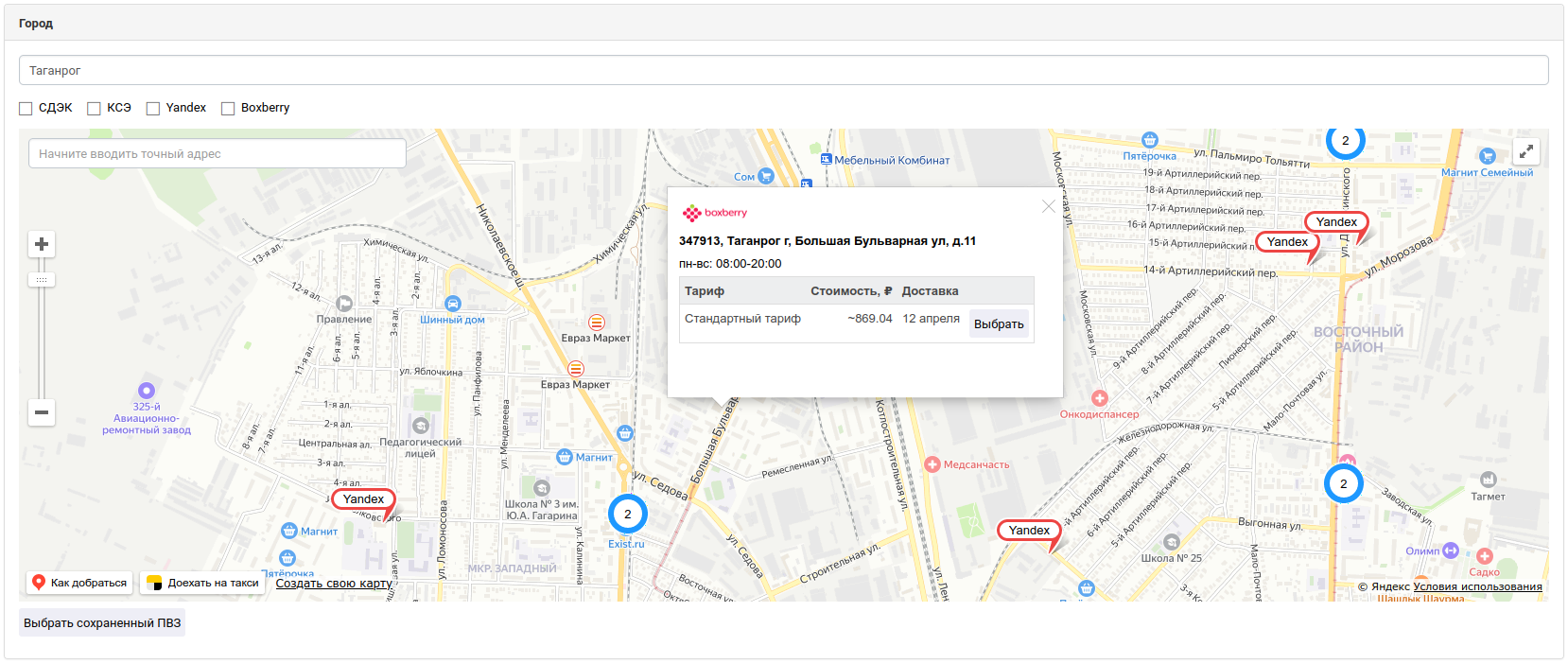This screenshot has width=1568, height=664.
Task: Click the address 'Большая Бульварная ул, д.11'
Action: tap(885, 241)
